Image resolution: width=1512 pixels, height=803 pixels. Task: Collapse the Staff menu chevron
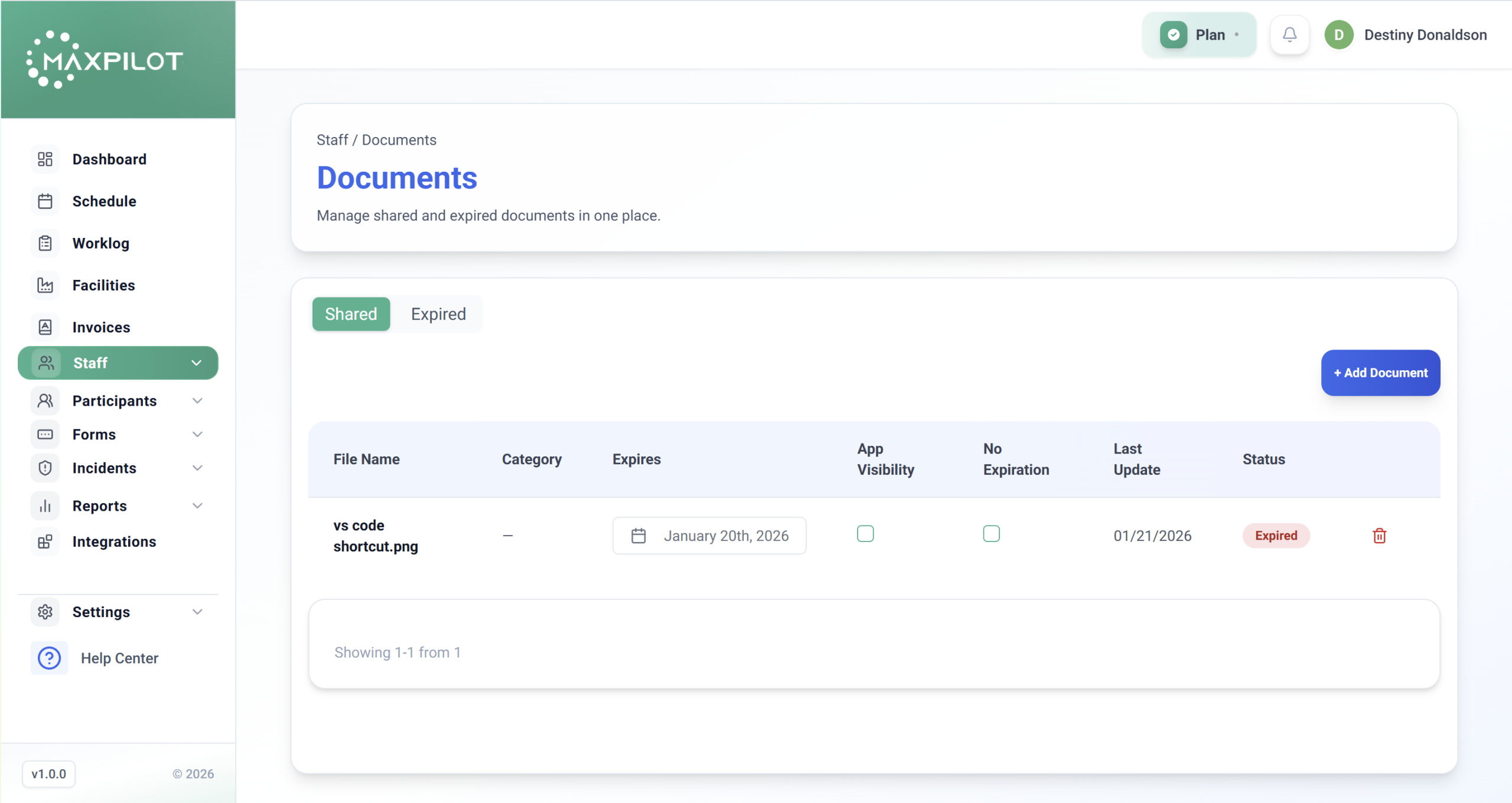tap(196, 363)
